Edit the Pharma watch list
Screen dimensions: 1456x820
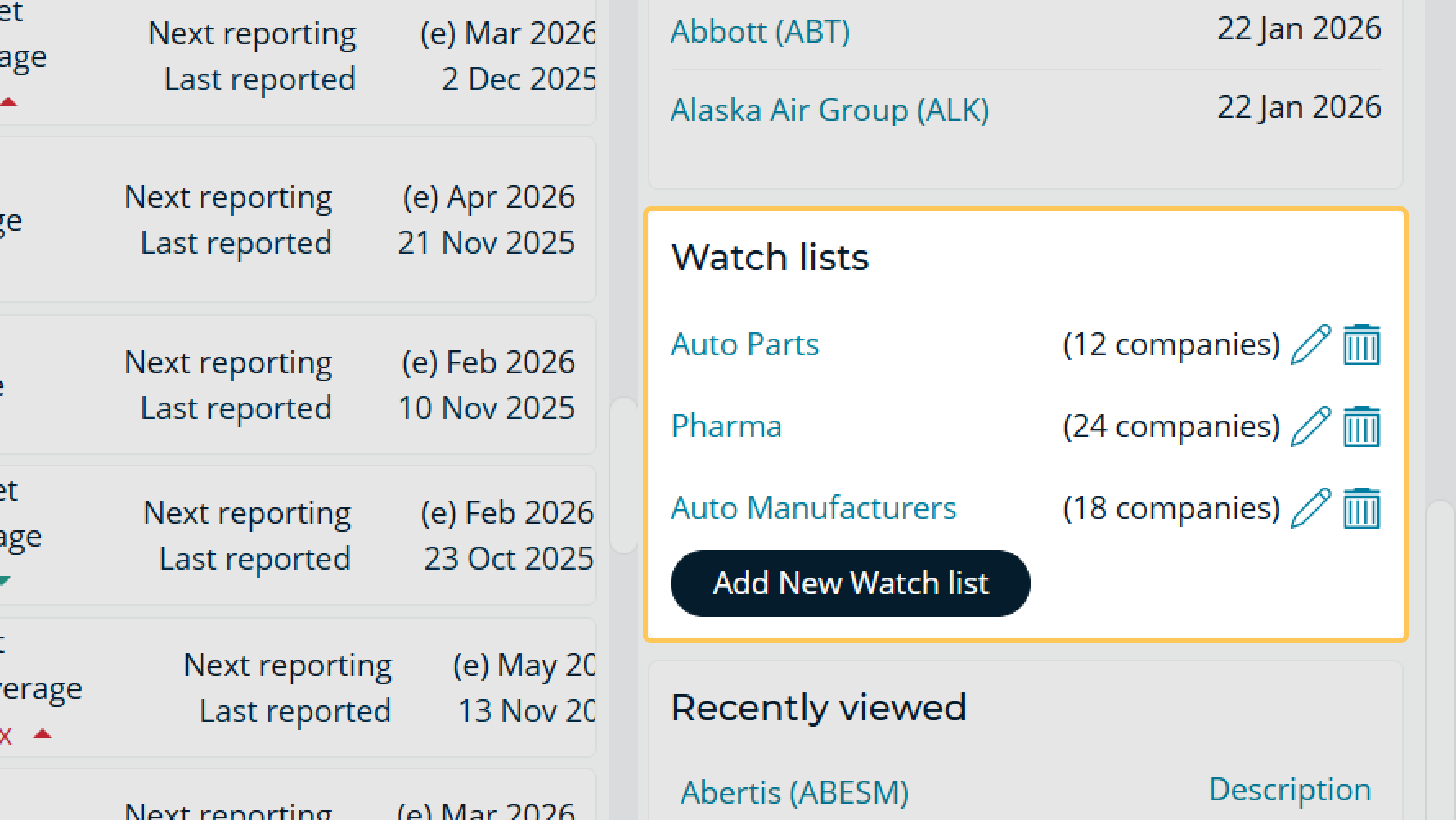point(1310,426)
